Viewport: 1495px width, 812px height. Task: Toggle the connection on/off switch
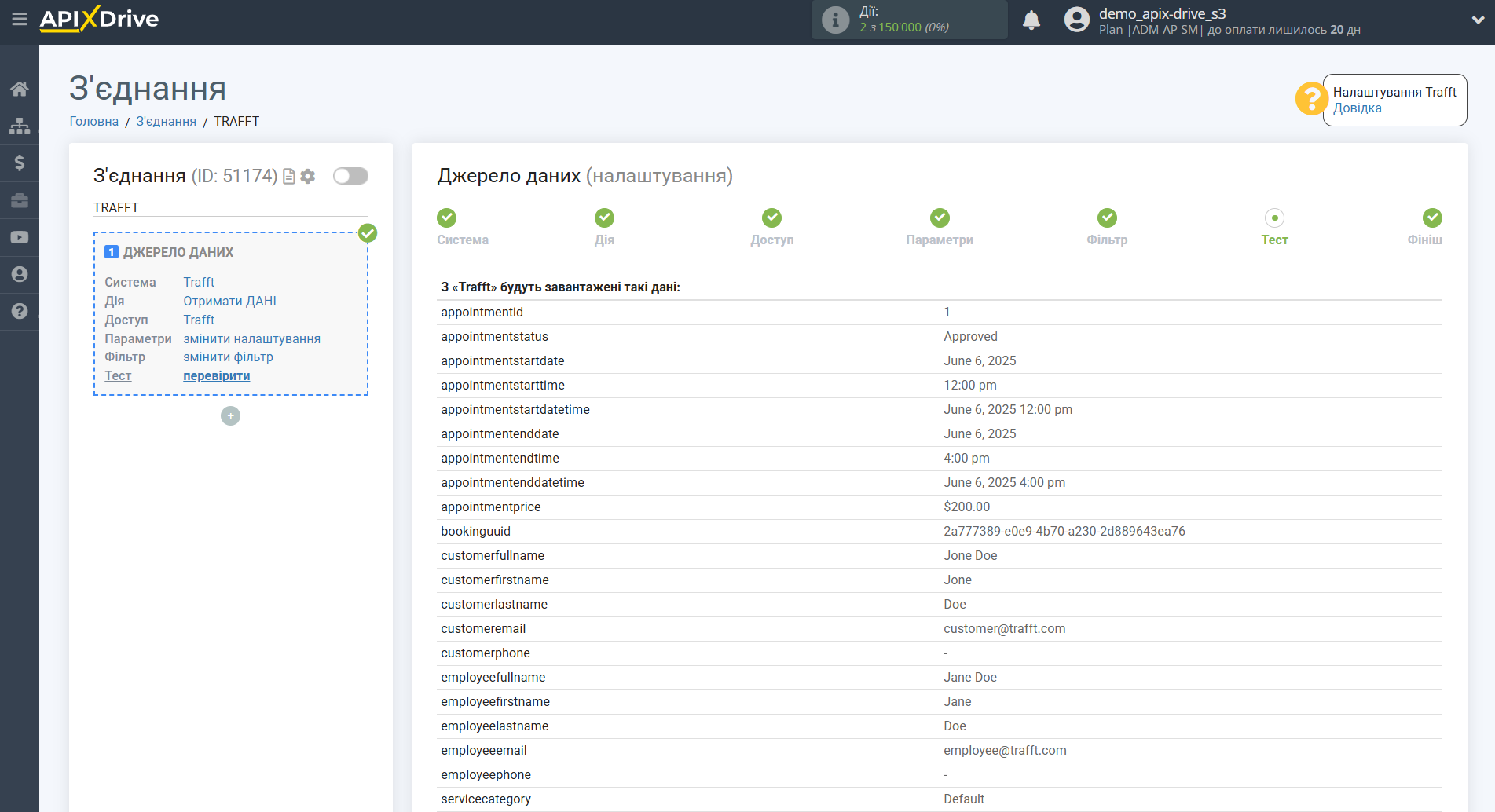click(x=350, y=176)
